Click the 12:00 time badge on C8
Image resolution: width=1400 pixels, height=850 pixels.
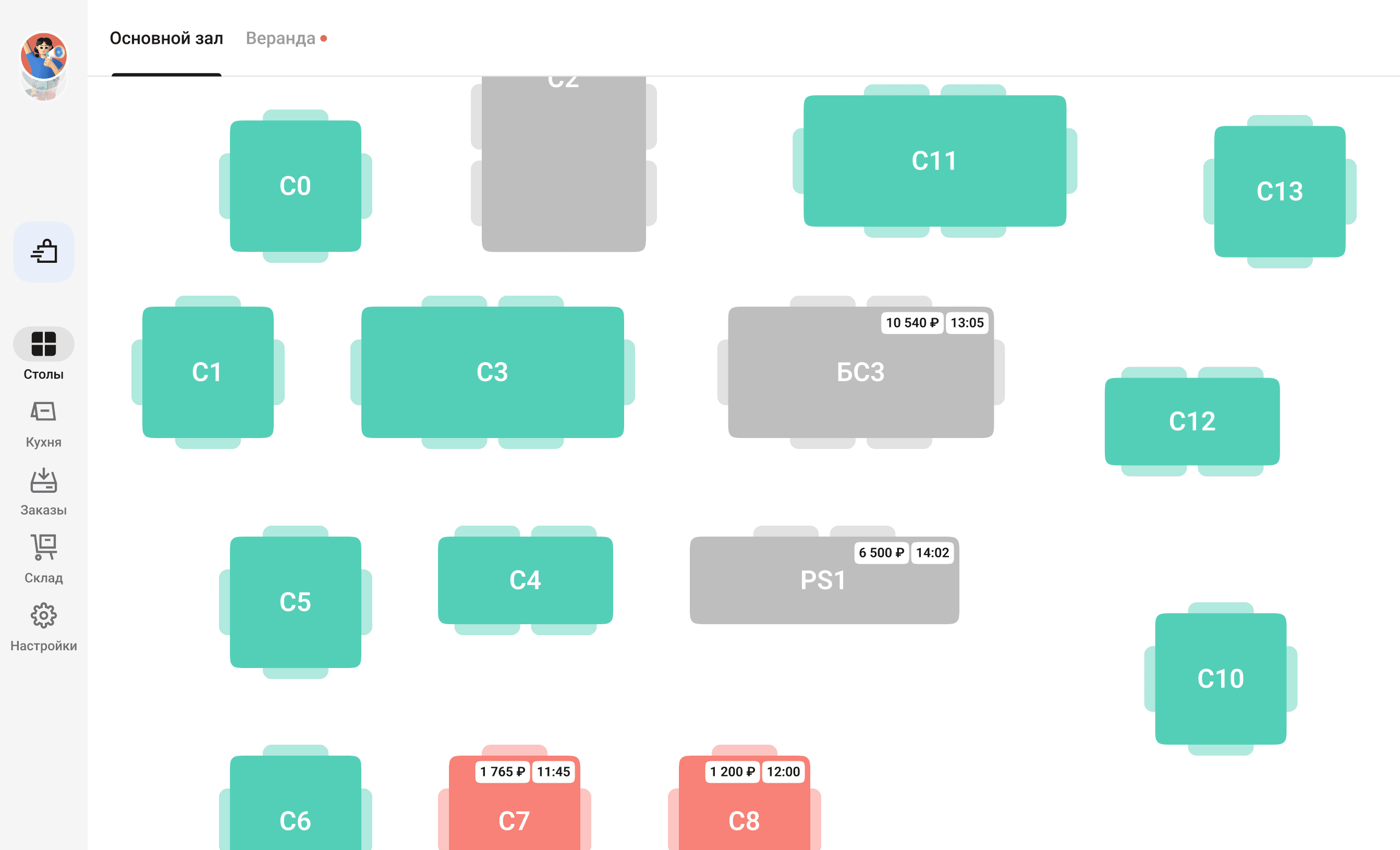click(x=784, y=772)
